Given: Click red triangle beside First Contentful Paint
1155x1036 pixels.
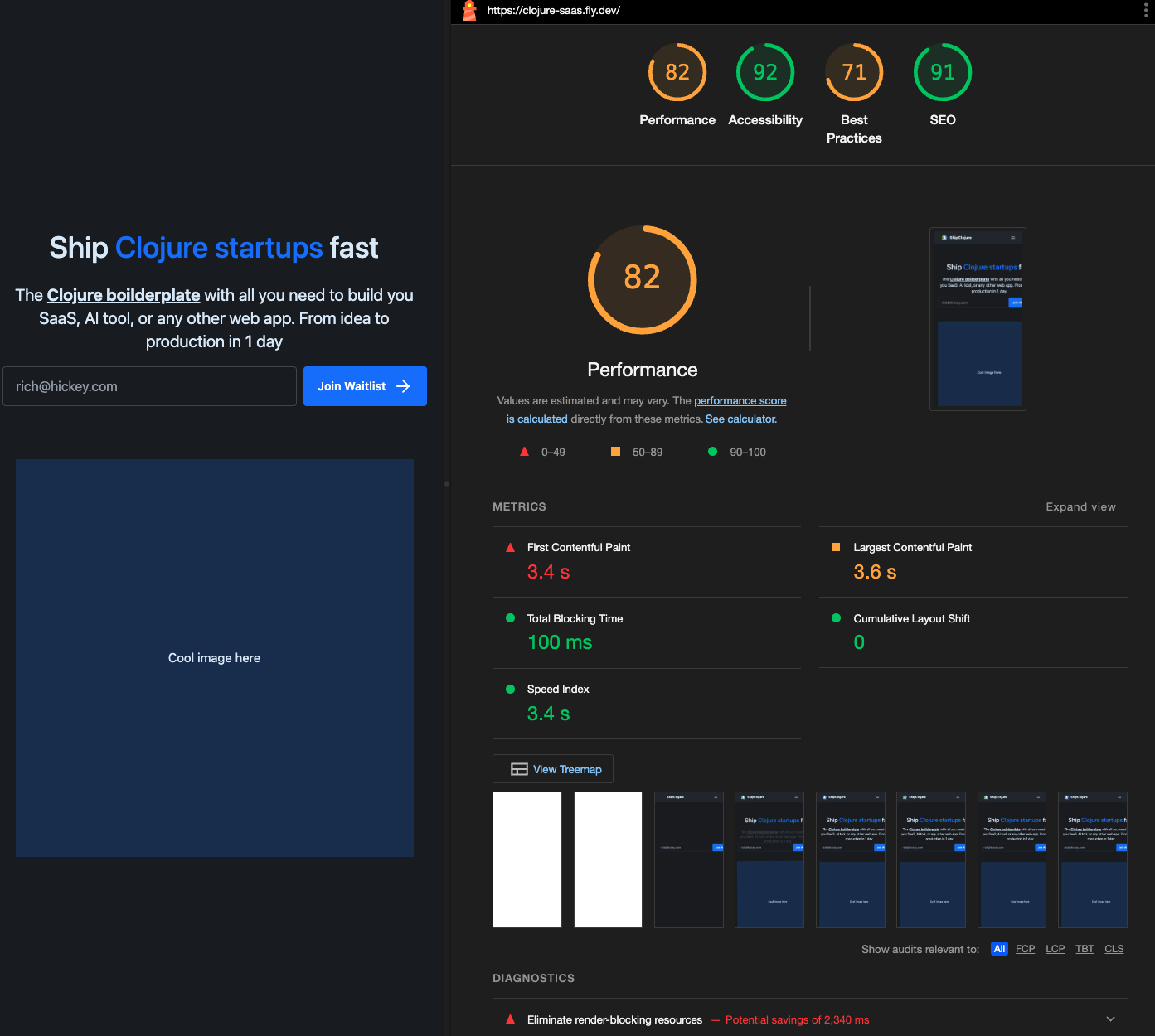Looking at the screenshot, I should point(511,547).
